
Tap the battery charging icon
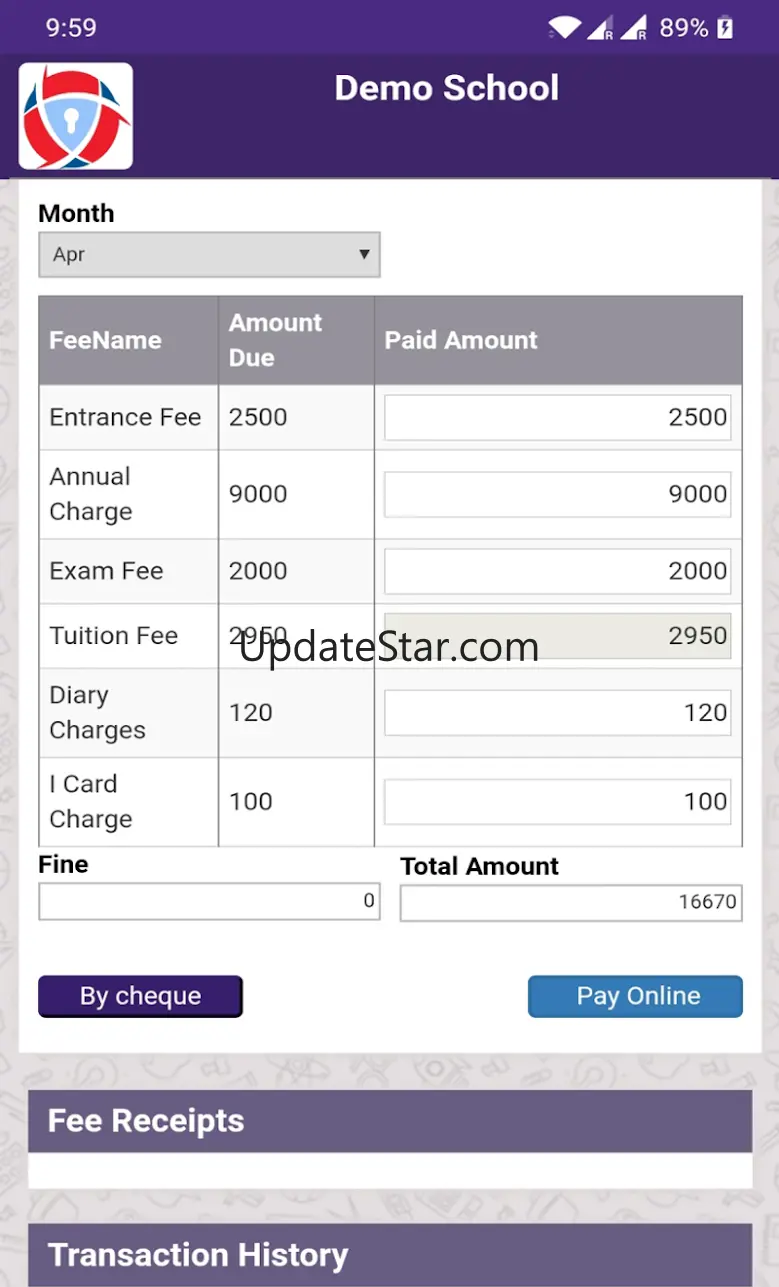[x=725, y=28]
